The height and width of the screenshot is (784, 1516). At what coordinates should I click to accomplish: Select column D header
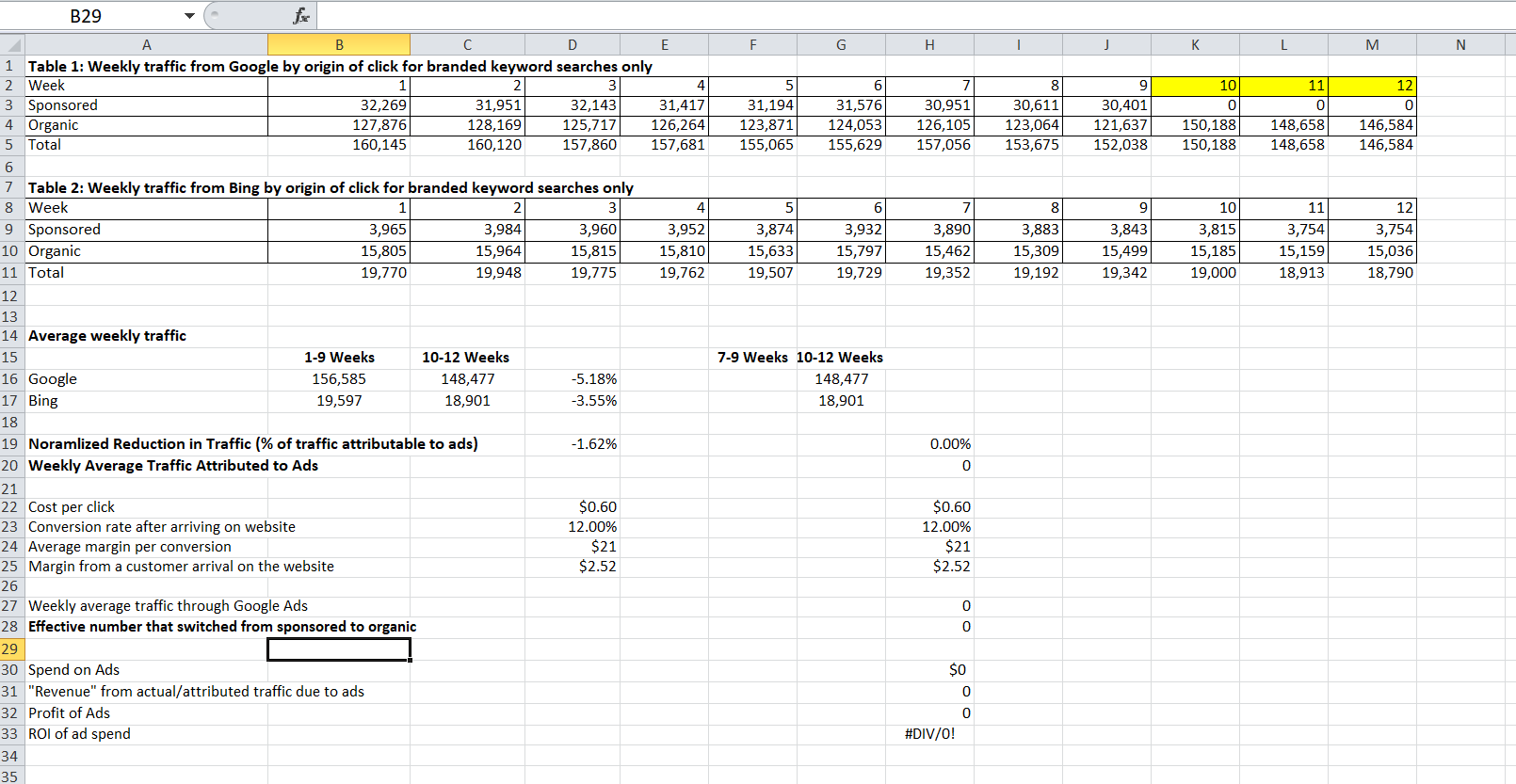pos(573,44)
